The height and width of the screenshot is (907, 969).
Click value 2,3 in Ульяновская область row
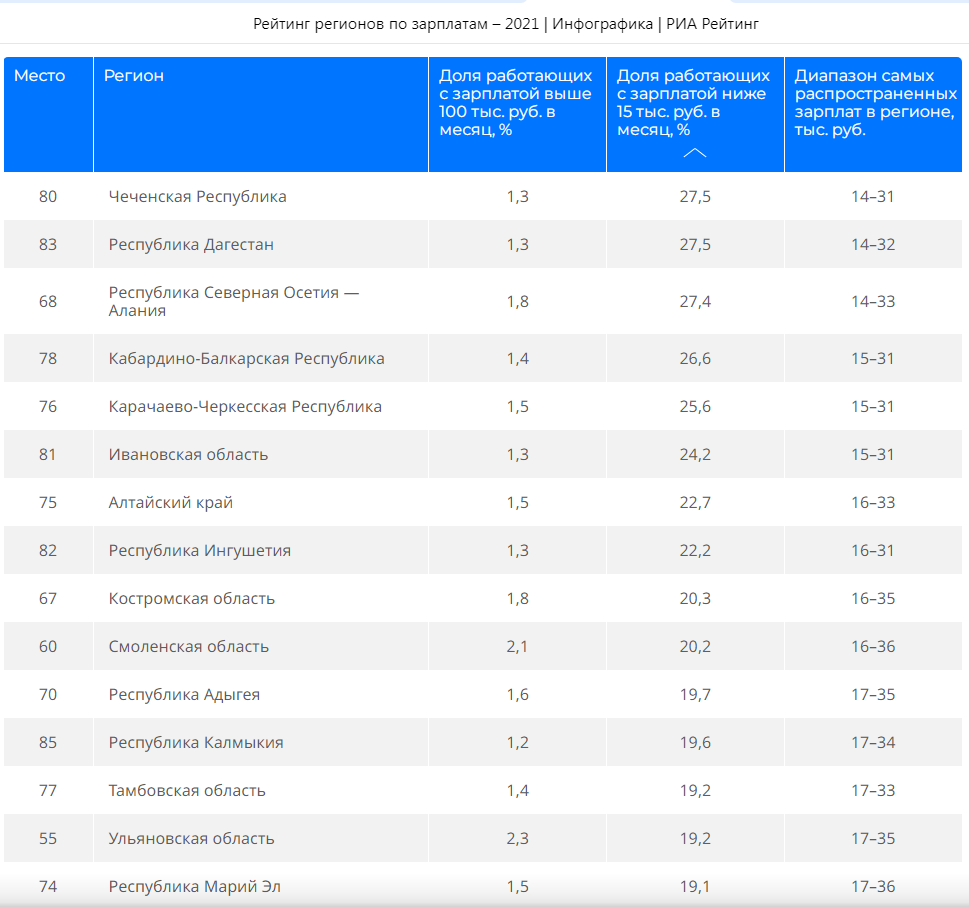[x=517, y=838]
